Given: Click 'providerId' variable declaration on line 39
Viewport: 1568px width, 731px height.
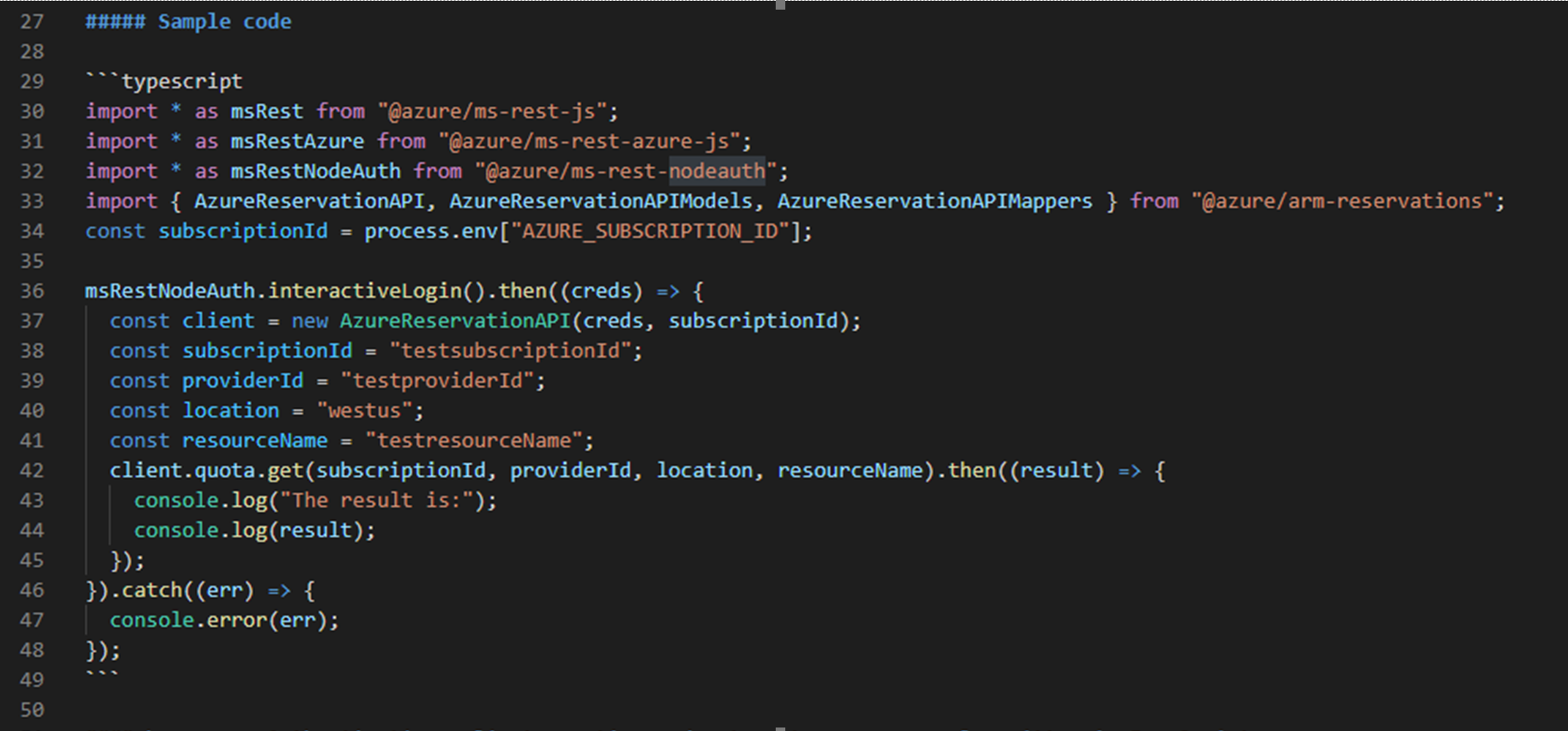Looking at the screenshot, I should [243, 381].
